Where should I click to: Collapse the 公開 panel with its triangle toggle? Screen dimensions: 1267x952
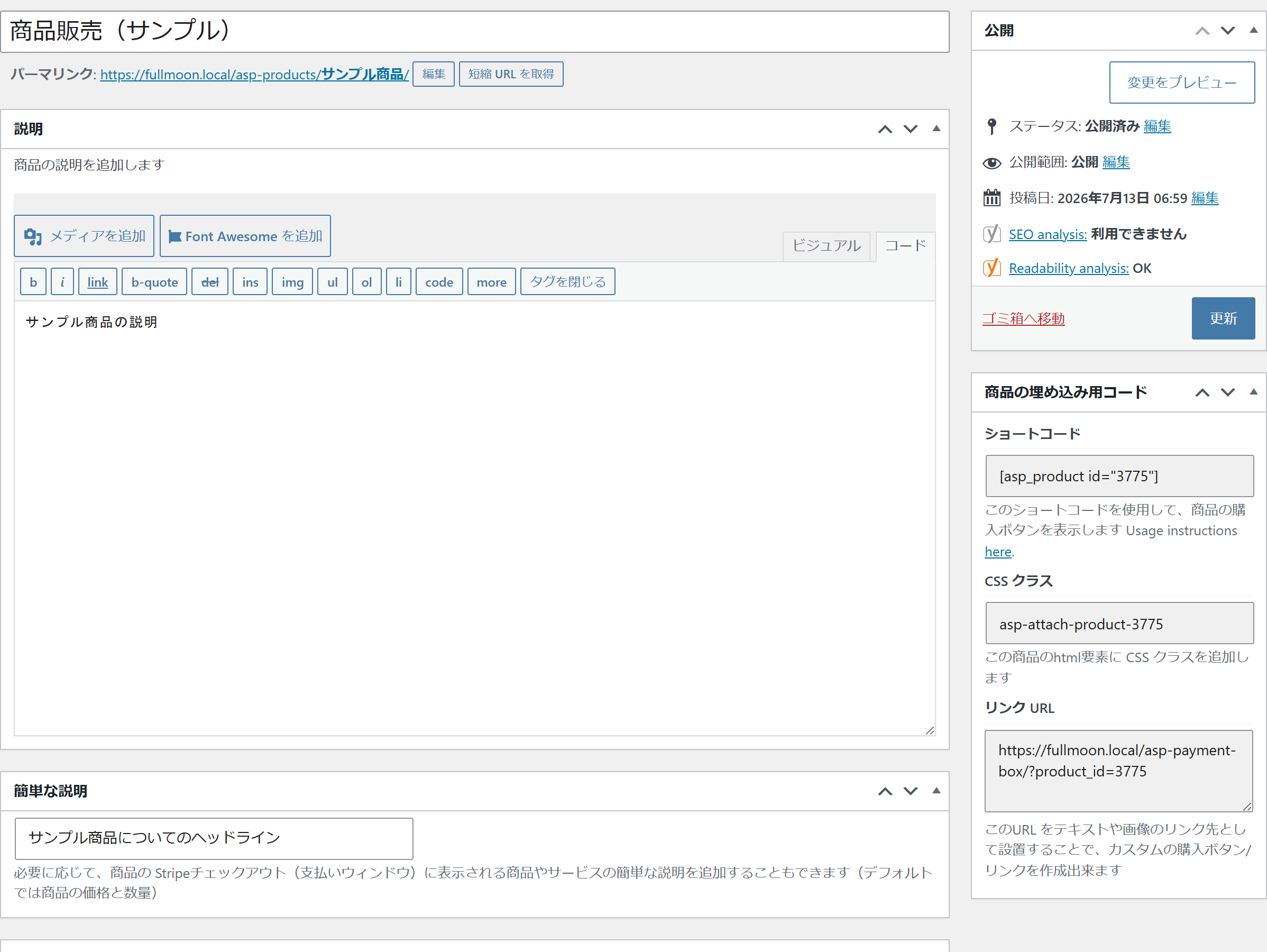pyautogui.click(x=1253, y=30)
